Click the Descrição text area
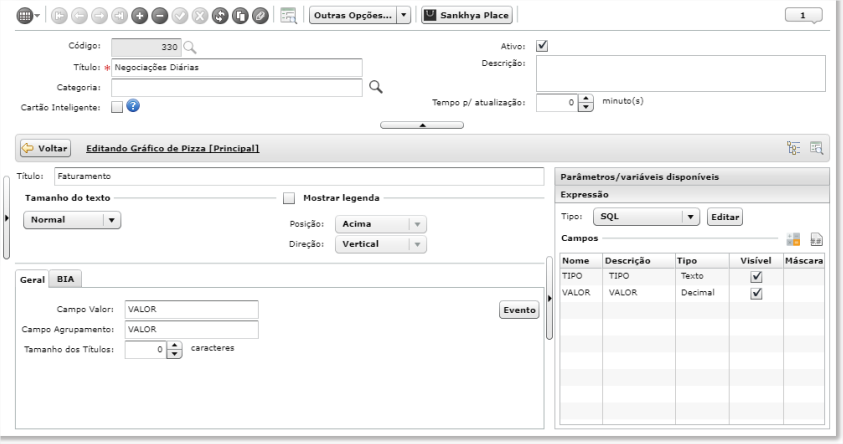Image resolution: width=843 pixels, height=444 pixels. (681, 74)
